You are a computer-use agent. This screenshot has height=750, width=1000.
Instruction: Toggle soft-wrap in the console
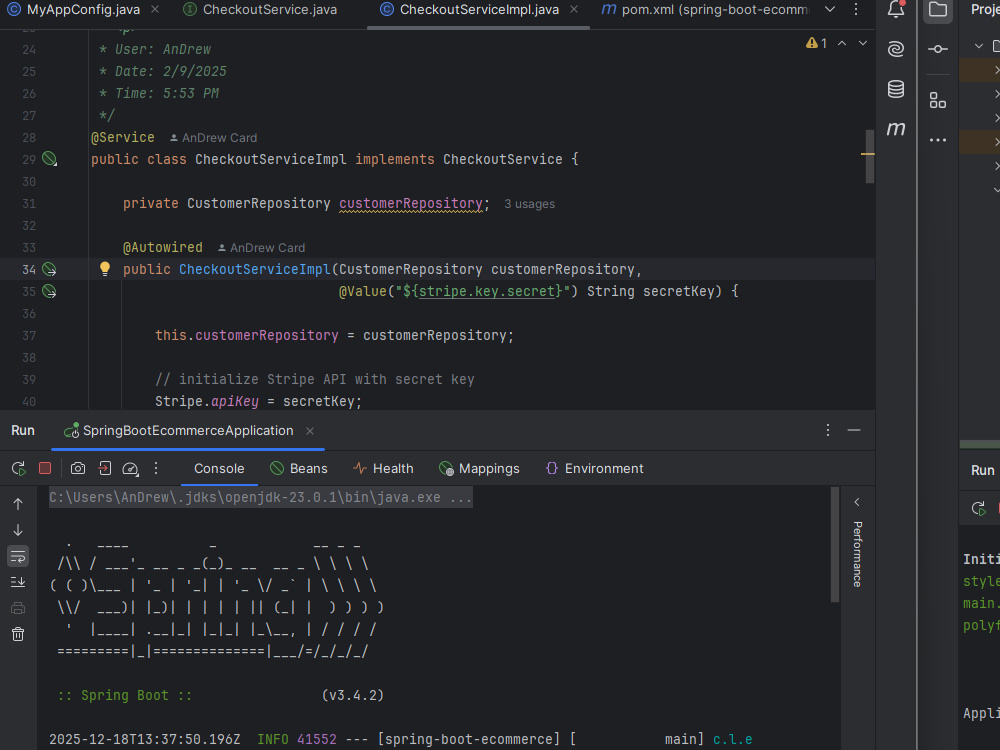(x=17, y=556)
